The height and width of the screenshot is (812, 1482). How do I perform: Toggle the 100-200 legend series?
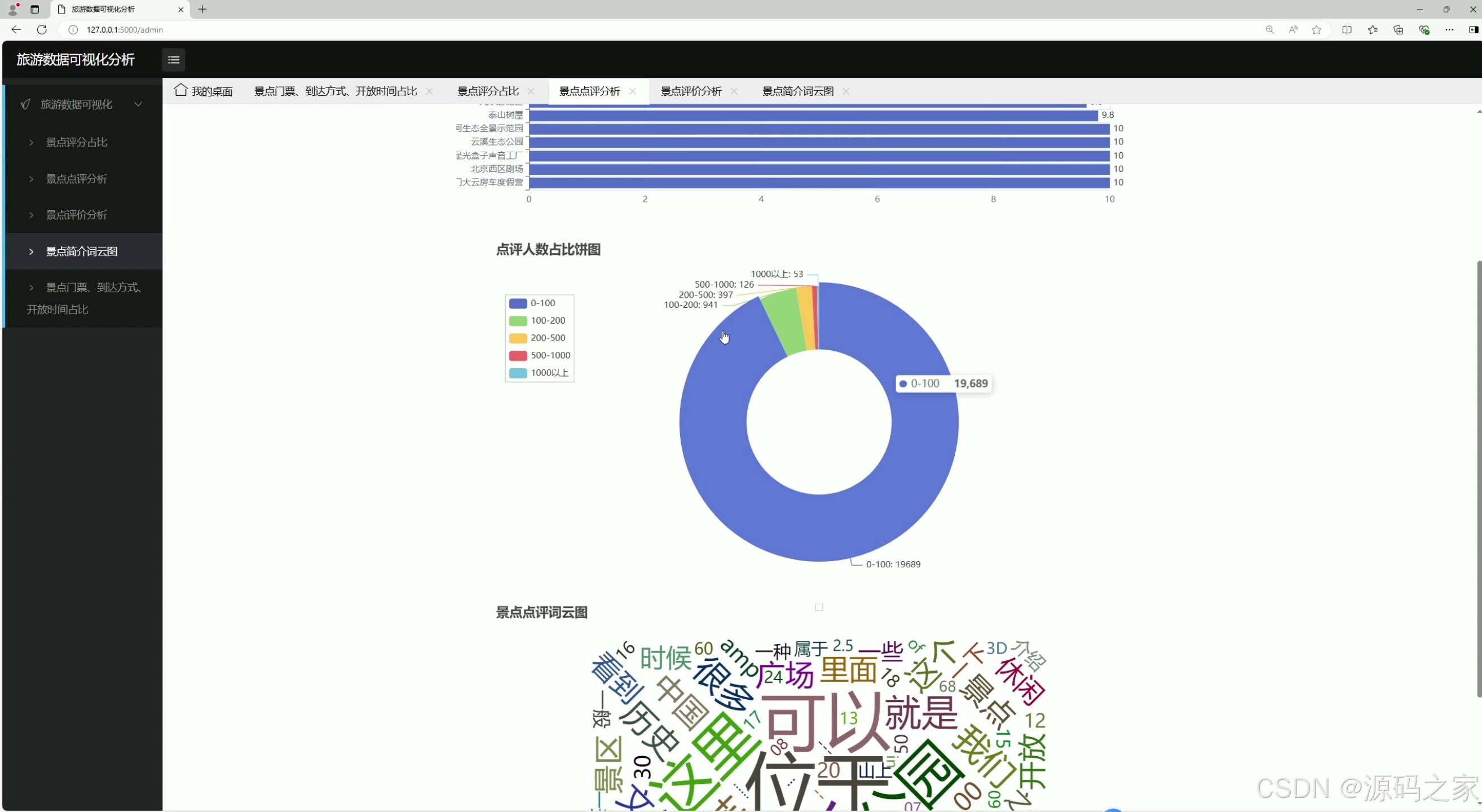pos(537,320)
